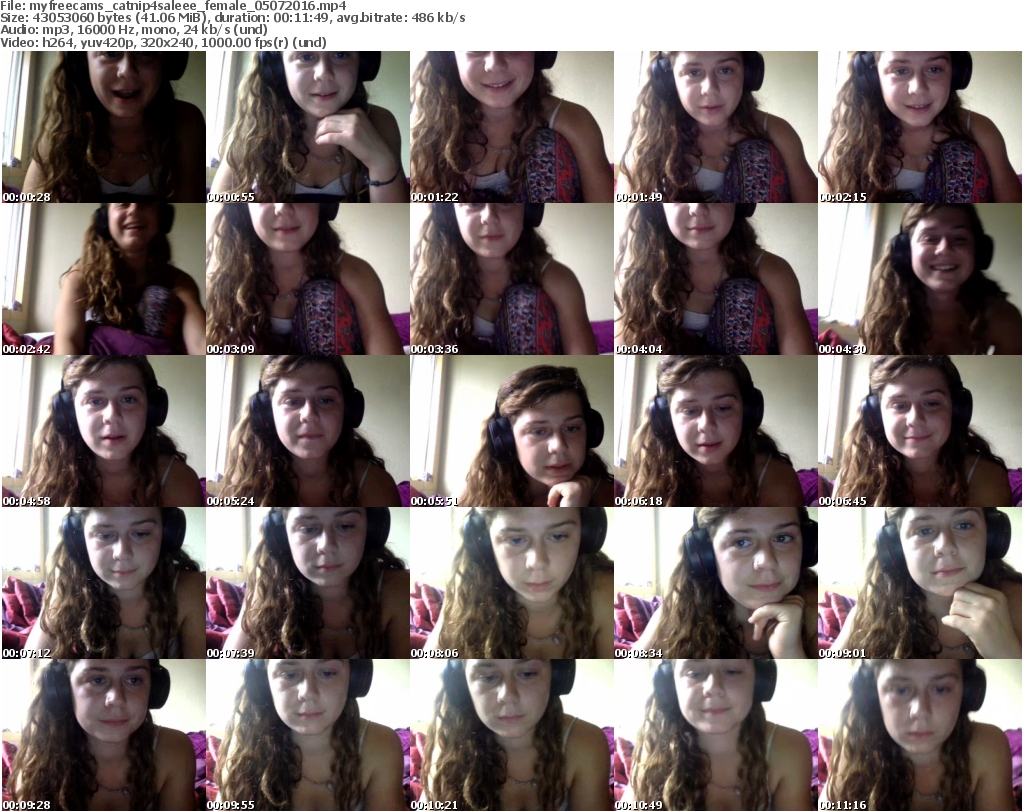Click the 'File:' name line in header

pos(173,6)
